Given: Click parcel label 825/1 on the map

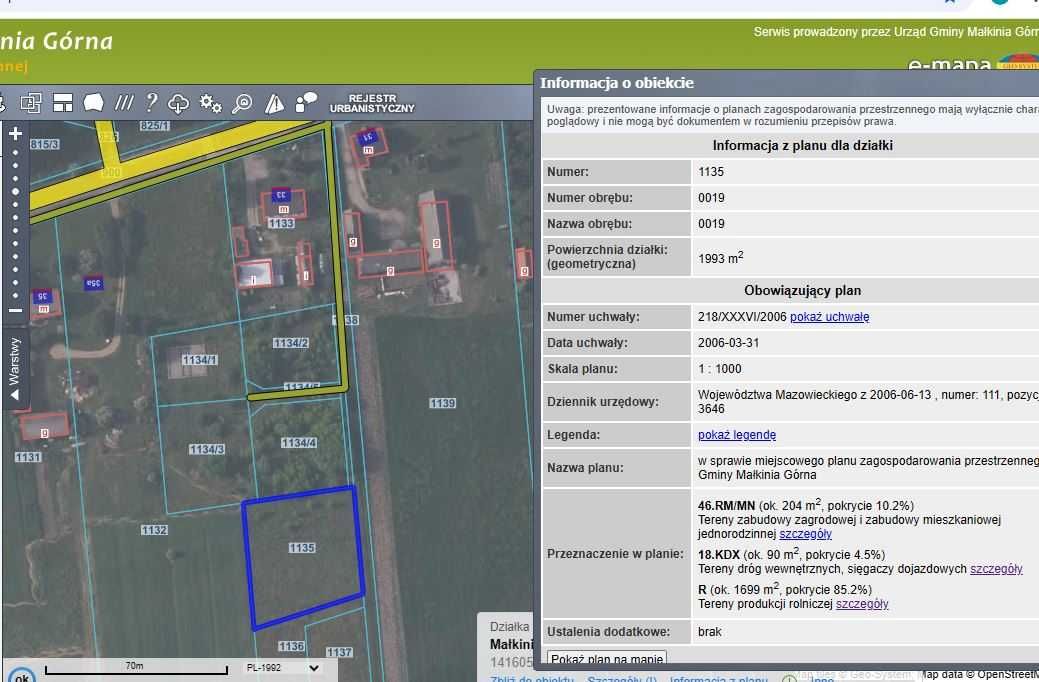Looking at the screenshot, I should click(x=154, y=125).
